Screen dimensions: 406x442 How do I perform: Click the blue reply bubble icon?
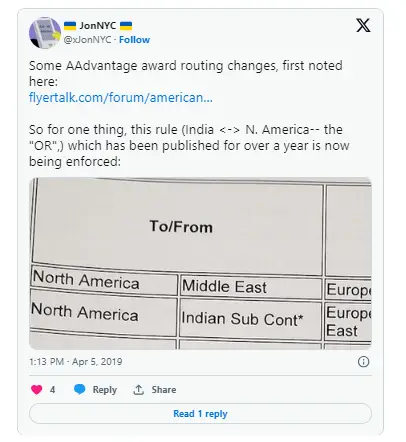[79, 389]
